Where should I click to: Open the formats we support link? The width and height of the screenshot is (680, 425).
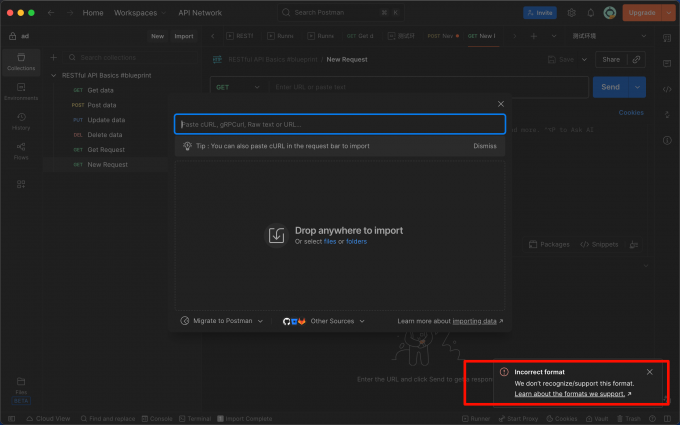569,394
